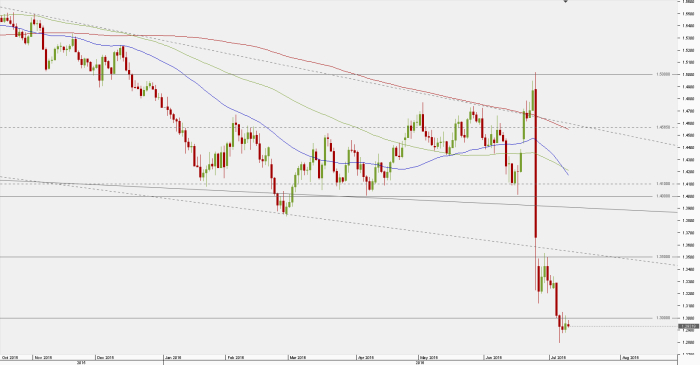This screenshot has width=700, height=365.
Task: Click the May 2016 time axis label
Action: click(x=429, y=357)
